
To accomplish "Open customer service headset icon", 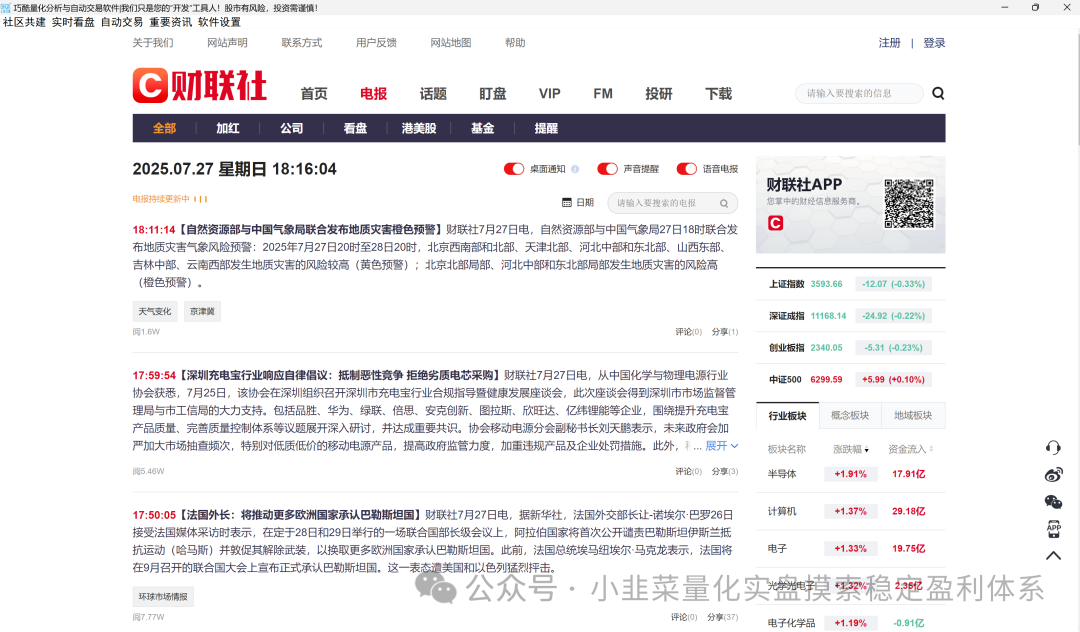I will click(x=1053, y=448).
